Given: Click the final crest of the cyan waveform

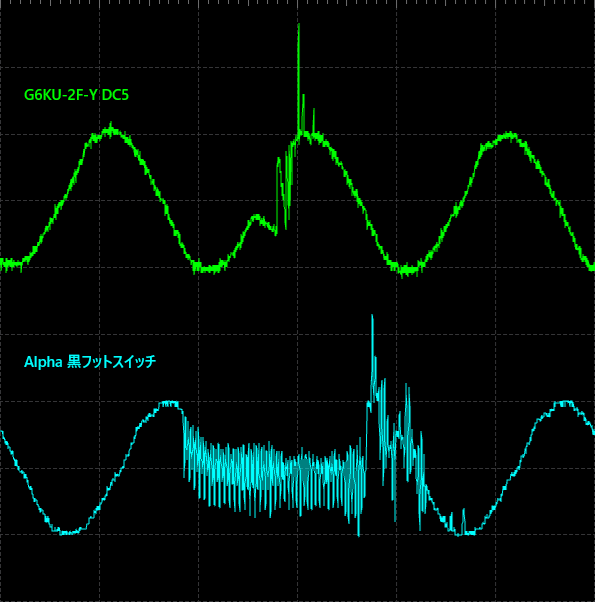Looking at the screenshot, I should coord(564,404).
